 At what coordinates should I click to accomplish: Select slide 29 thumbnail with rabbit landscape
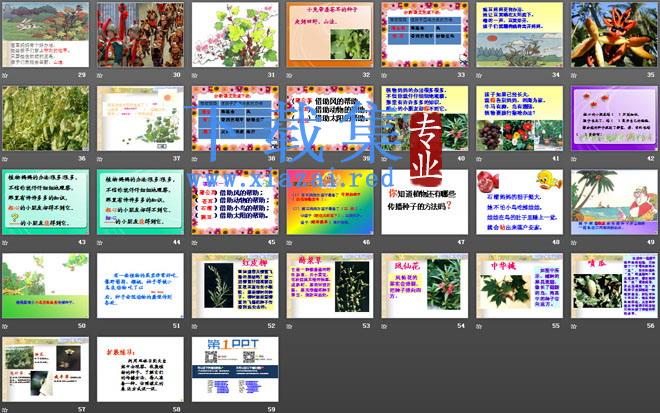coord(45,35)
